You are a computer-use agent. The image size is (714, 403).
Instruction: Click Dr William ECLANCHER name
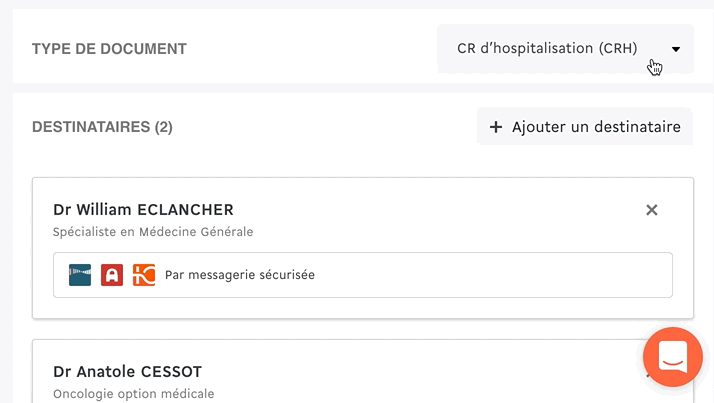(x=143, y=210)
